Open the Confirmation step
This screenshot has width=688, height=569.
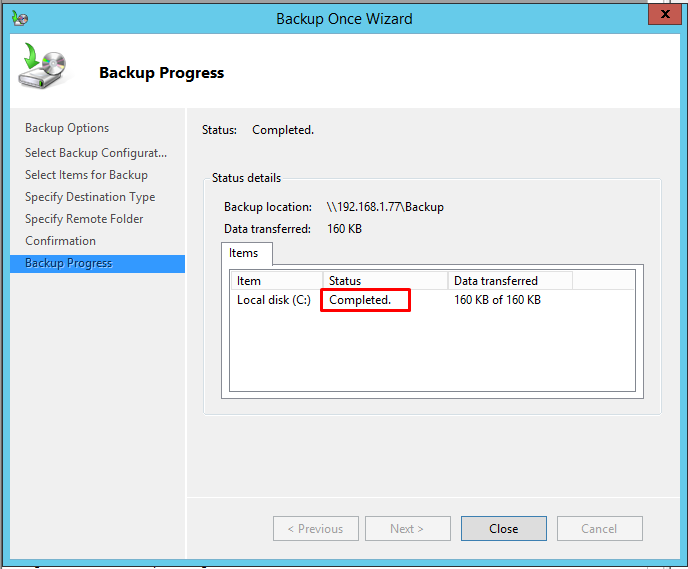coord(61,241)
